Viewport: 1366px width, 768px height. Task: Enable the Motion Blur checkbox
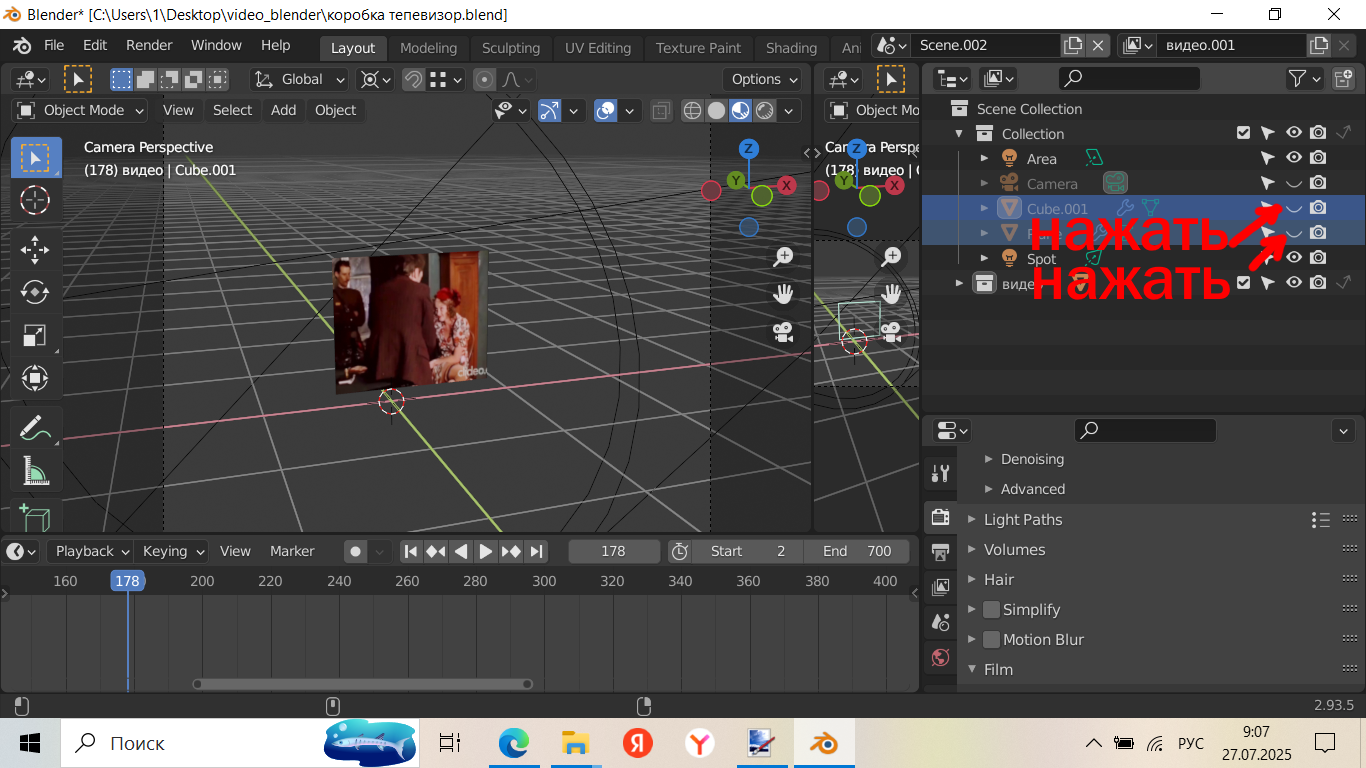991,640
